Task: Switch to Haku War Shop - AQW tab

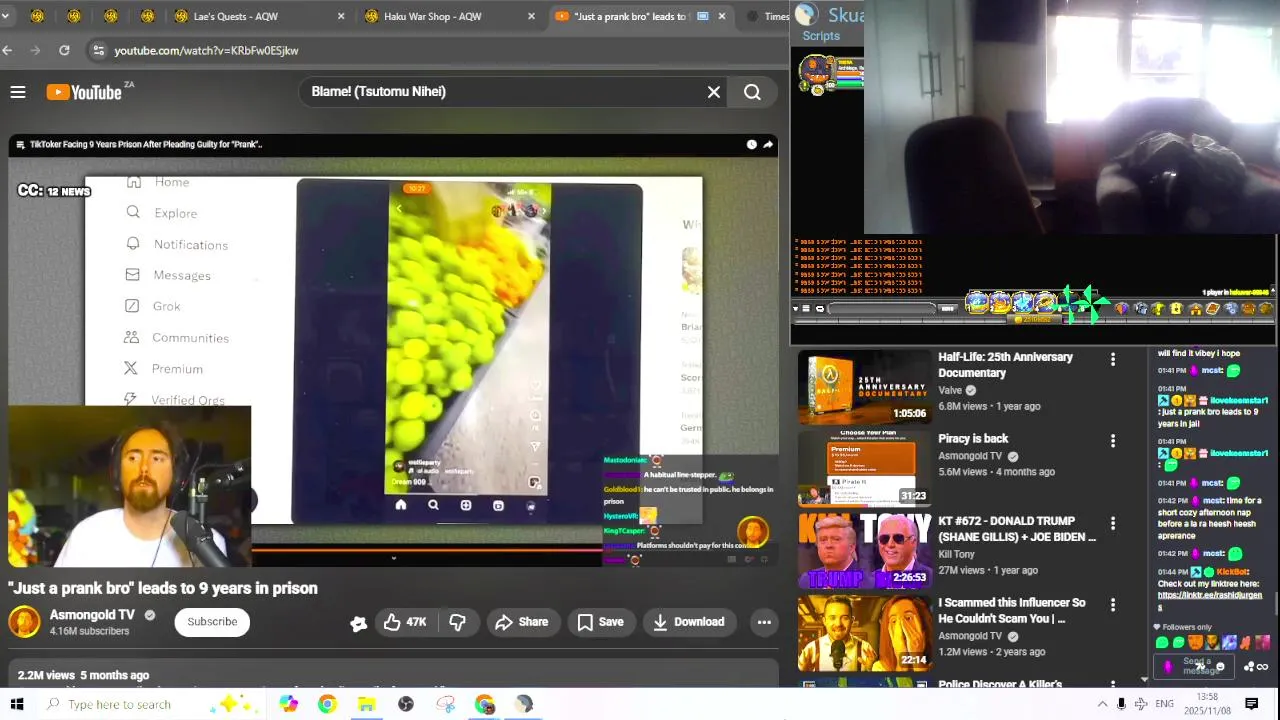Action: pyautogui.click(x=450, y=16)
